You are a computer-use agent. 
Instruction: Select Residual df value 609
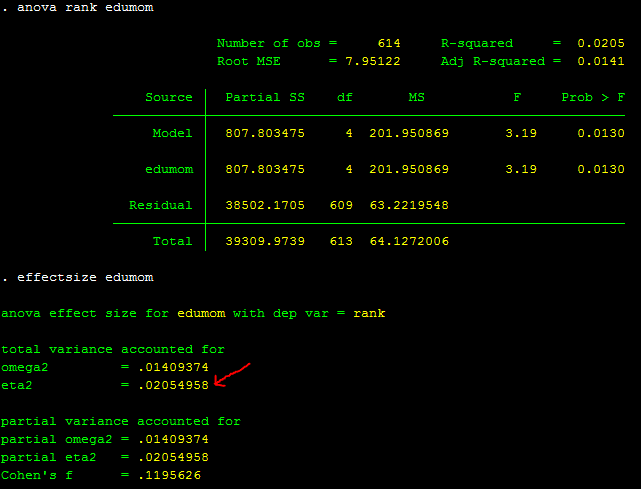[341, 205]
